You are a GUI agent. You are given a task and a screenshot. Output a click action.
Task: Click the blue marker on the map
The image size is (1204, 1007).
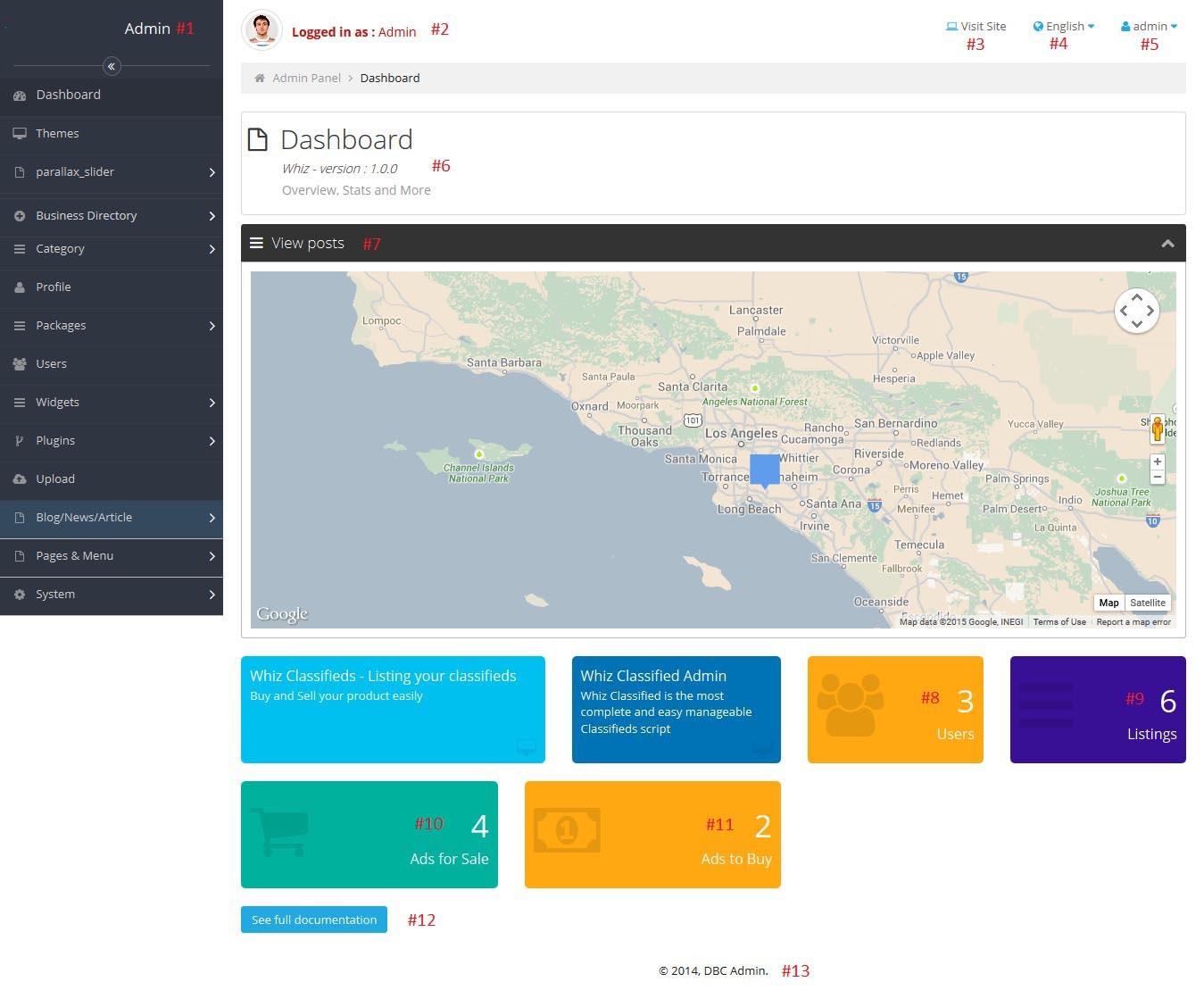pyautogui.click(x=765, y=470)
